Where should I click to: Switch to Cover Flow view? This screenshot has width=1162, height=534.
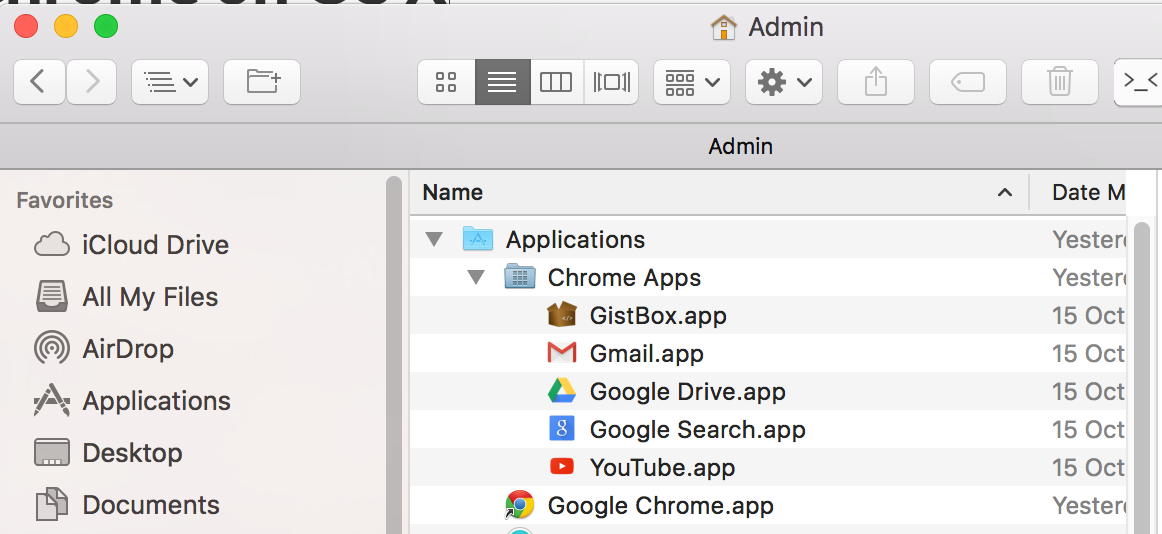point(611,81)
